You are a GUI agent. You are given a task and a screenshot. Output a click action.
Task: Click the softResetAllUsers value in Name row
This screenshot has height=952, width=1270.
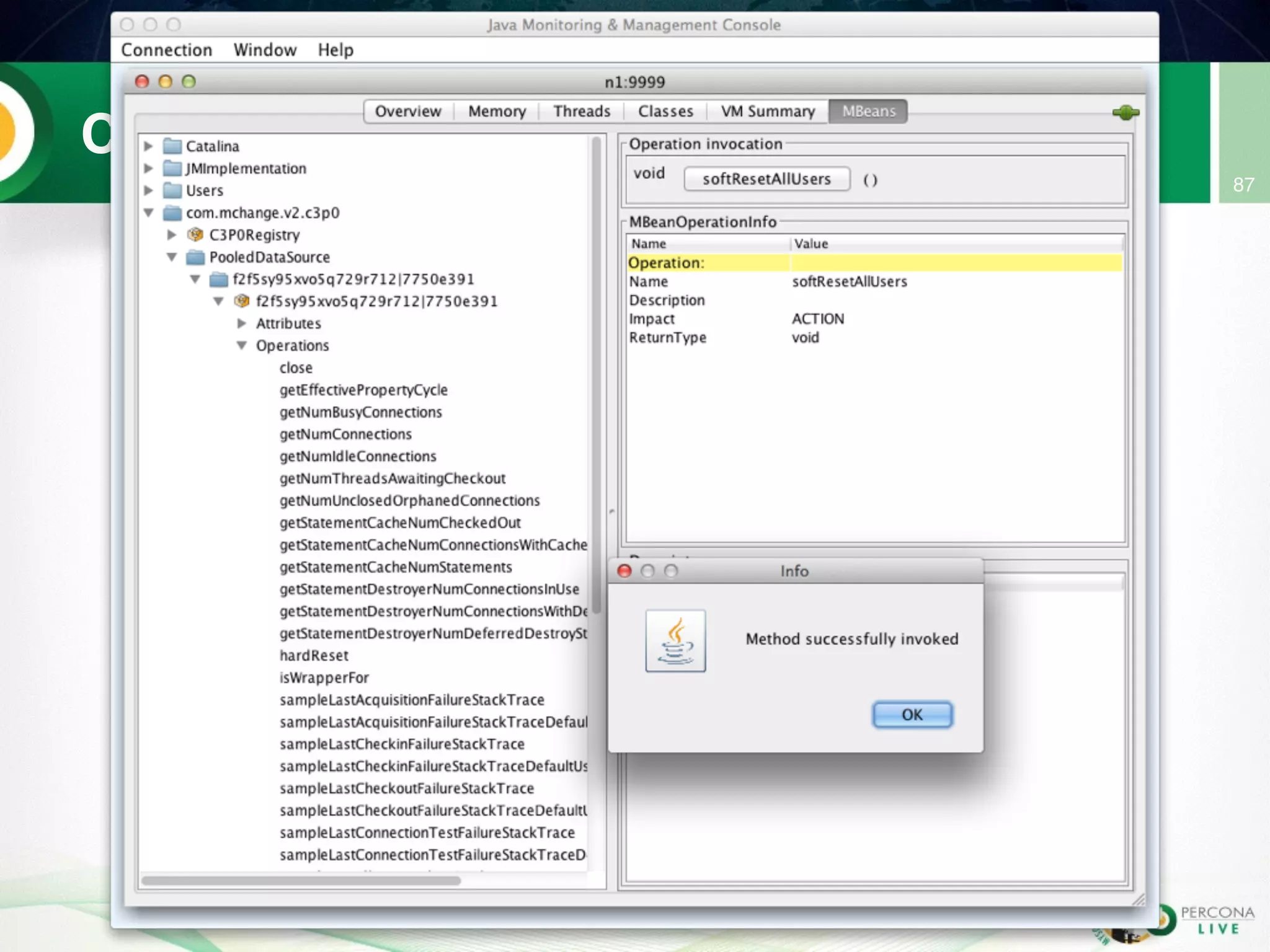(x=849, y=282)
